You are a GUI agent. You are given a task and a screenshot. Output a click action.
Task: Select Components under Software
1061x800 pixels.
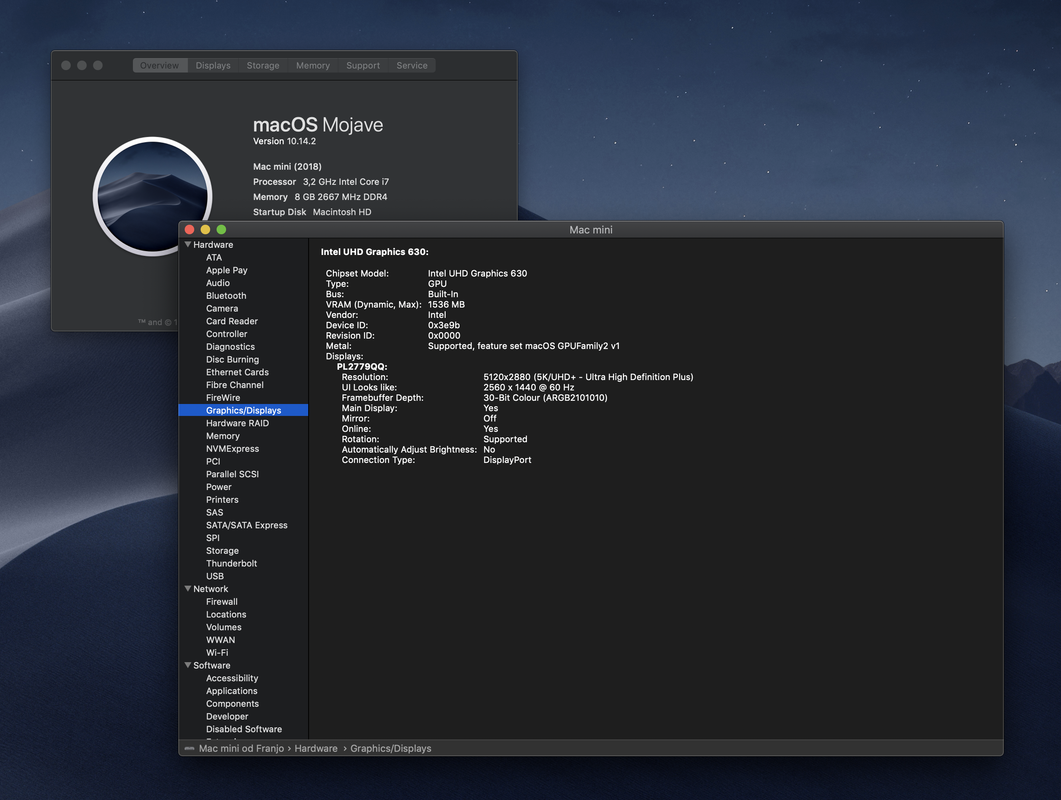pyautogui.click(x=233, y=704)
